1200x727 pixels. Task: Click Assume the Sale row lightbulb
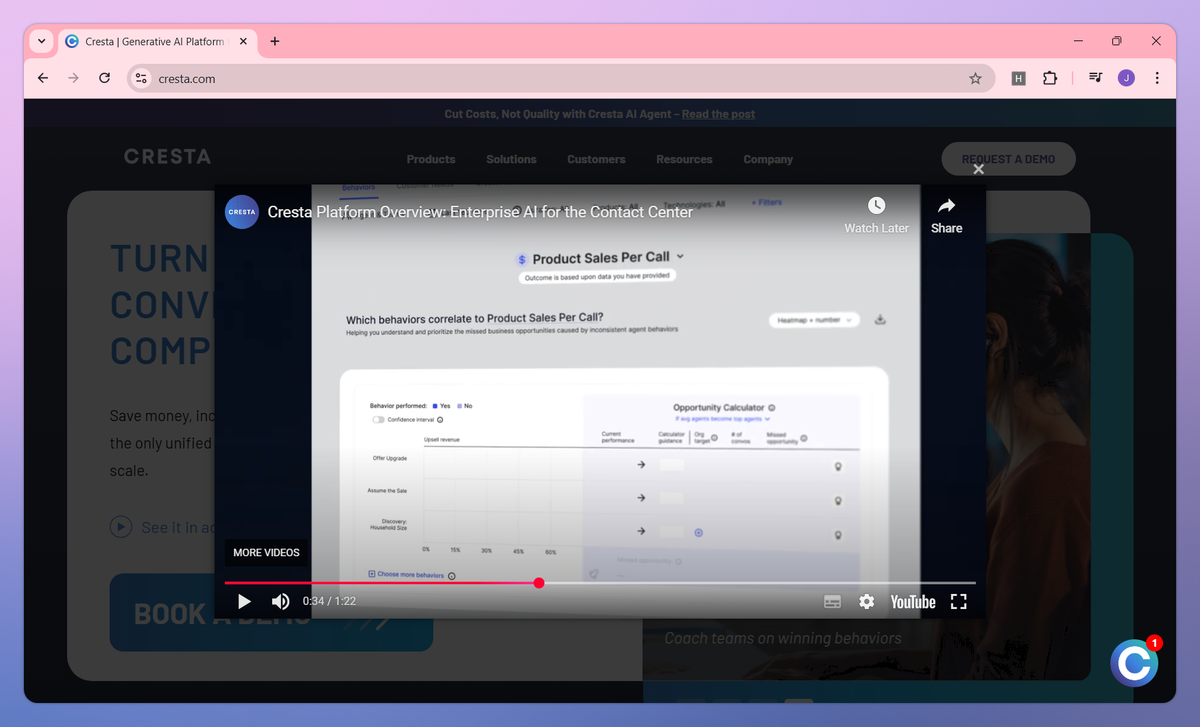coord(838,500)
